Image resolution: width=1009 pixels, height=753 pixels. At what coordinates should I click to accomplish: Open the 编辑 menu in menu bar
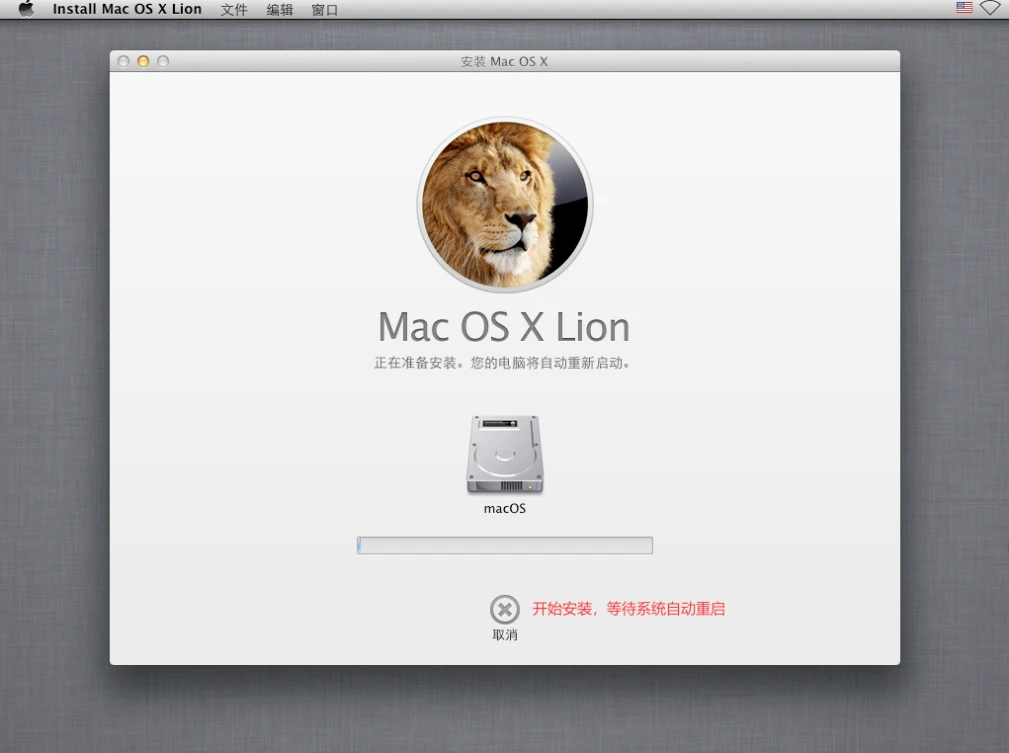click(280, 10)
